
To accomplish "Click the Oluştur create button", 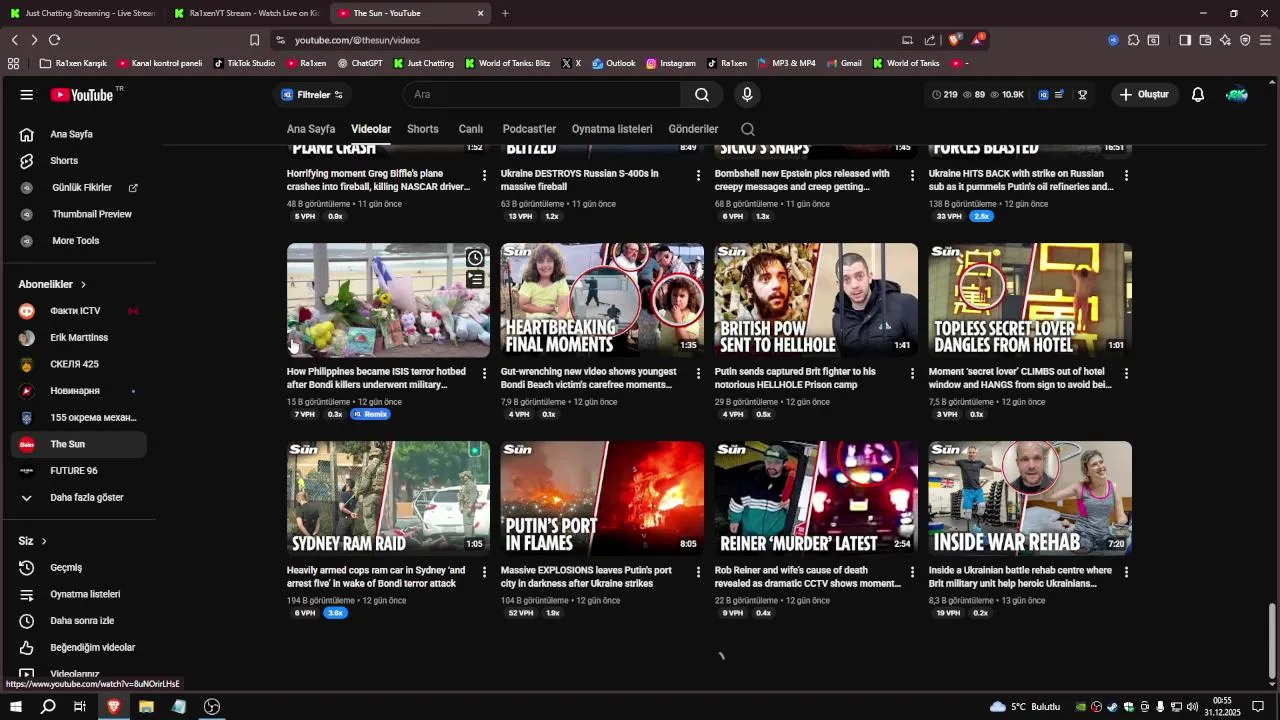I will point(1145,95).
